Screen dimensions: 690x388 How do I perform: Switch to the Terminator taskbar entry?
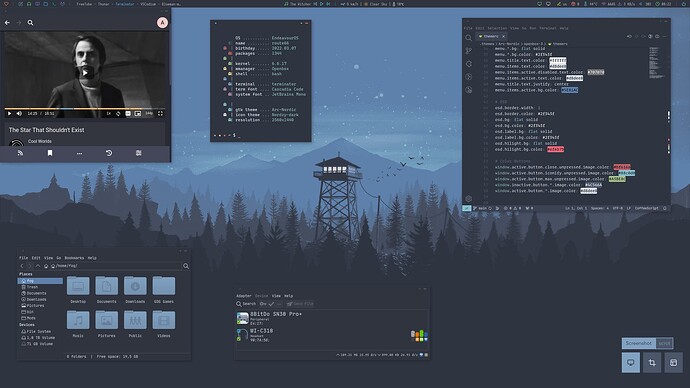[125, 4]
